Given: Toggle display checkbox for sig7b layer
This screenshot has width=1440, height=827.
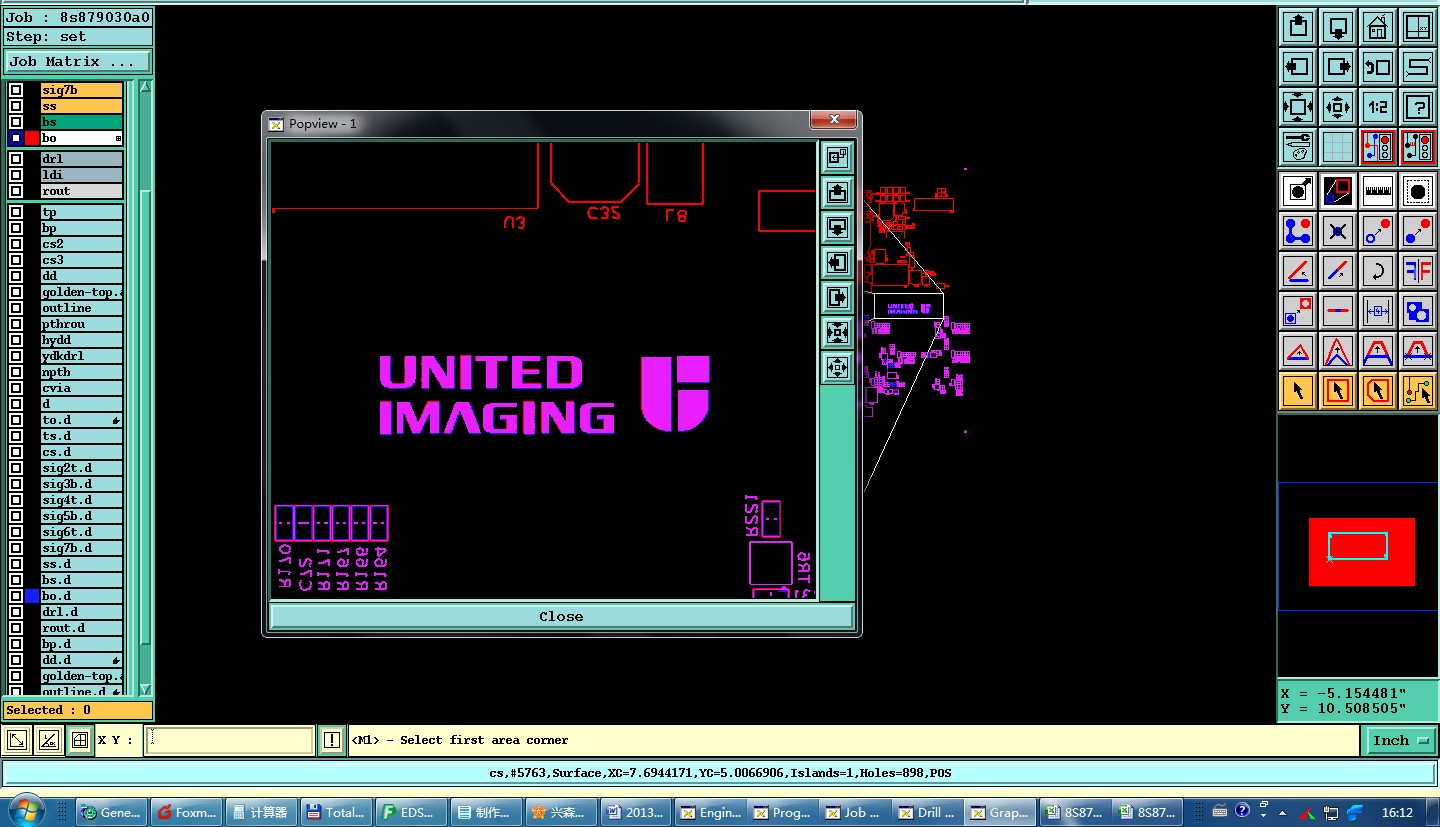Looking at the screenshot, I should click(x=16, y=90).
